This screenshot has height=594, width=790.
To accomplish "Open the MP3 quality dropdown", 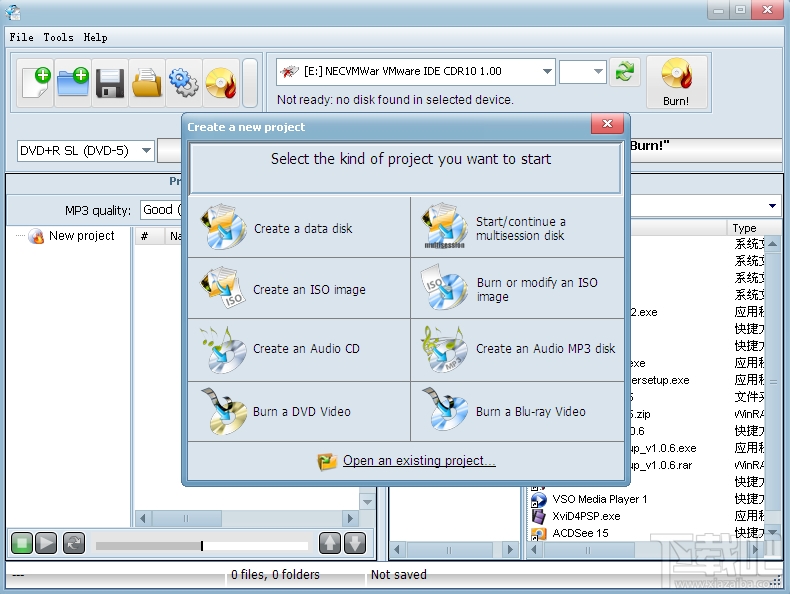I will point(161,210).
